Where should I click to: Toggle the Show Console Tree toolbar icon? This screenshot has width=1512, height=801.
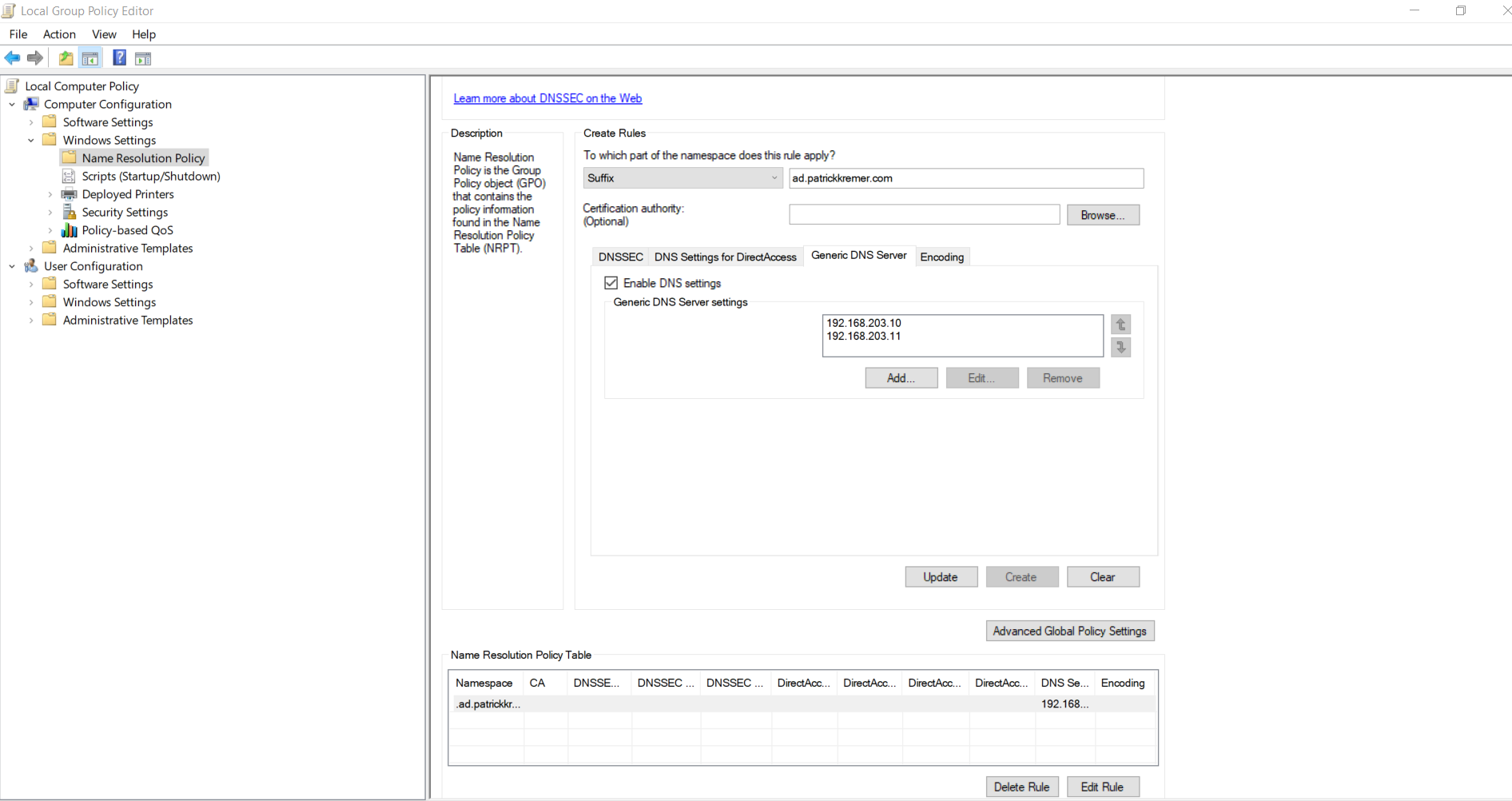pos(90,58)
